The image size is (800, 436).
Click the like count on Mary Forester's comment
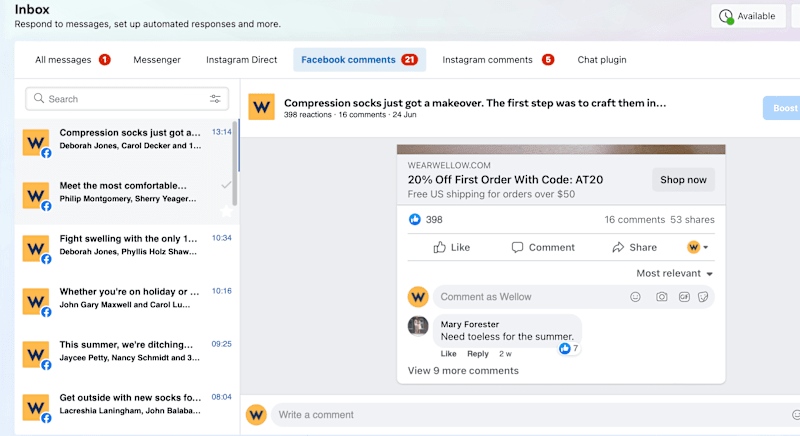coord(570,348)
